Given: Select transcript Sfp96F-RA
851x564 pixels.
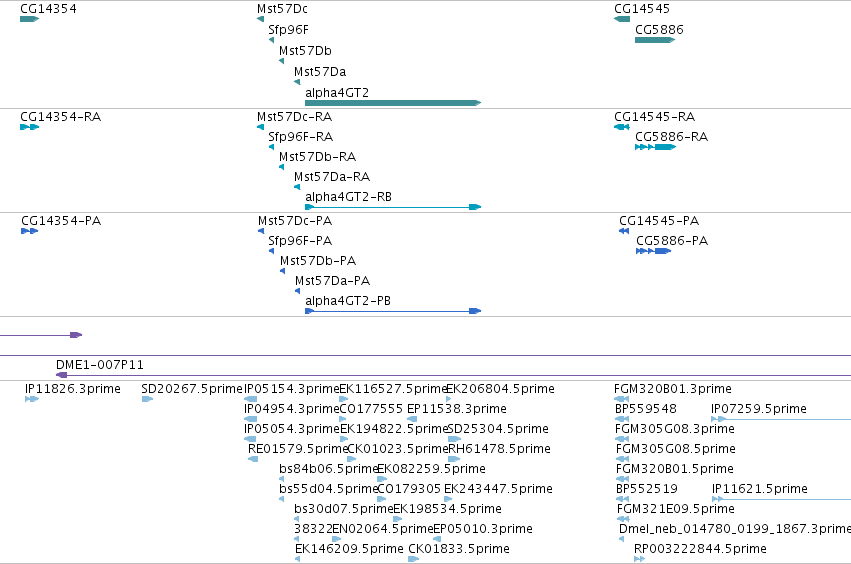Looking at the screenshot, I should point(300,137).
